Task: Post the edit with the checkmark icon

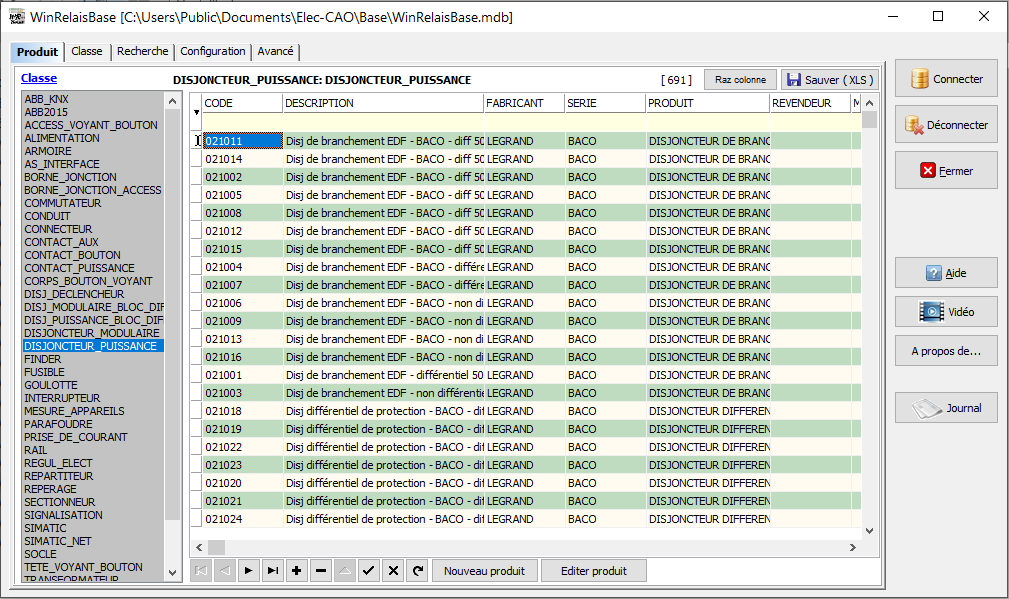Action: (368, 571)
